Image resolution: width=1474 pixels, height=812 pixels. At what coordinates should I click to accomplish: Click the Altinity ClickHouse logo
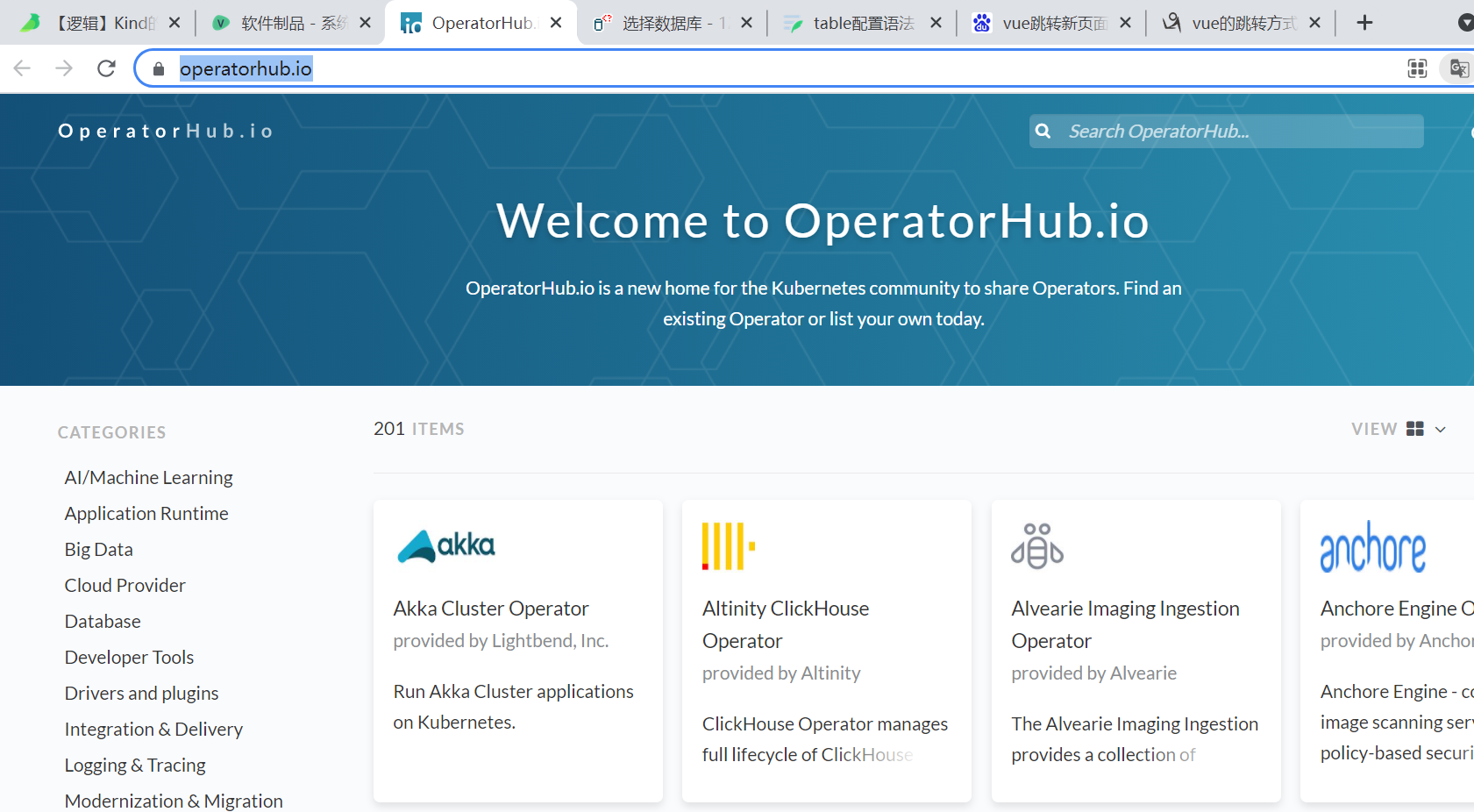(x=729, y=545)
